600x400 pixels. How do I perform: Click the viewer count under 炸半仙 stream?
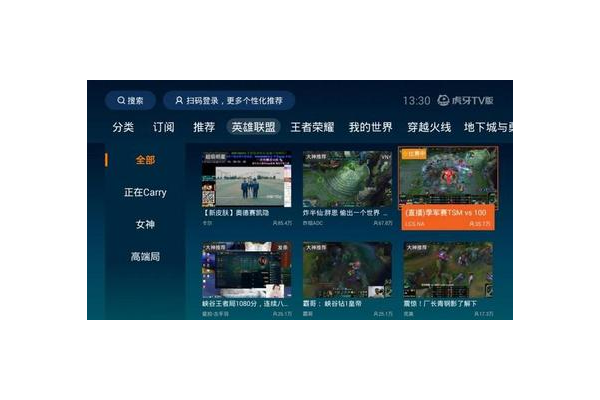(x=383, y=223)
